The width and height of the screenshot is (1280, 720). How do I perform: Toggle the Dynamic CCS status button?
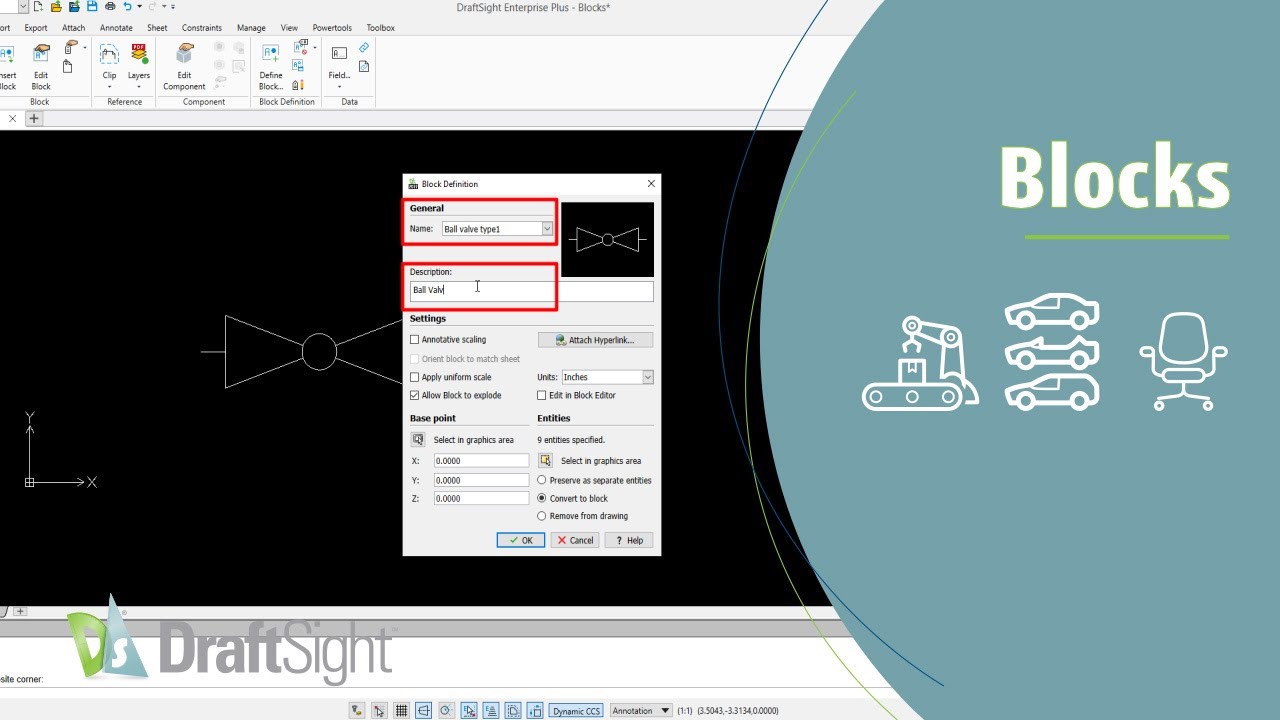(x=577, y=711)
